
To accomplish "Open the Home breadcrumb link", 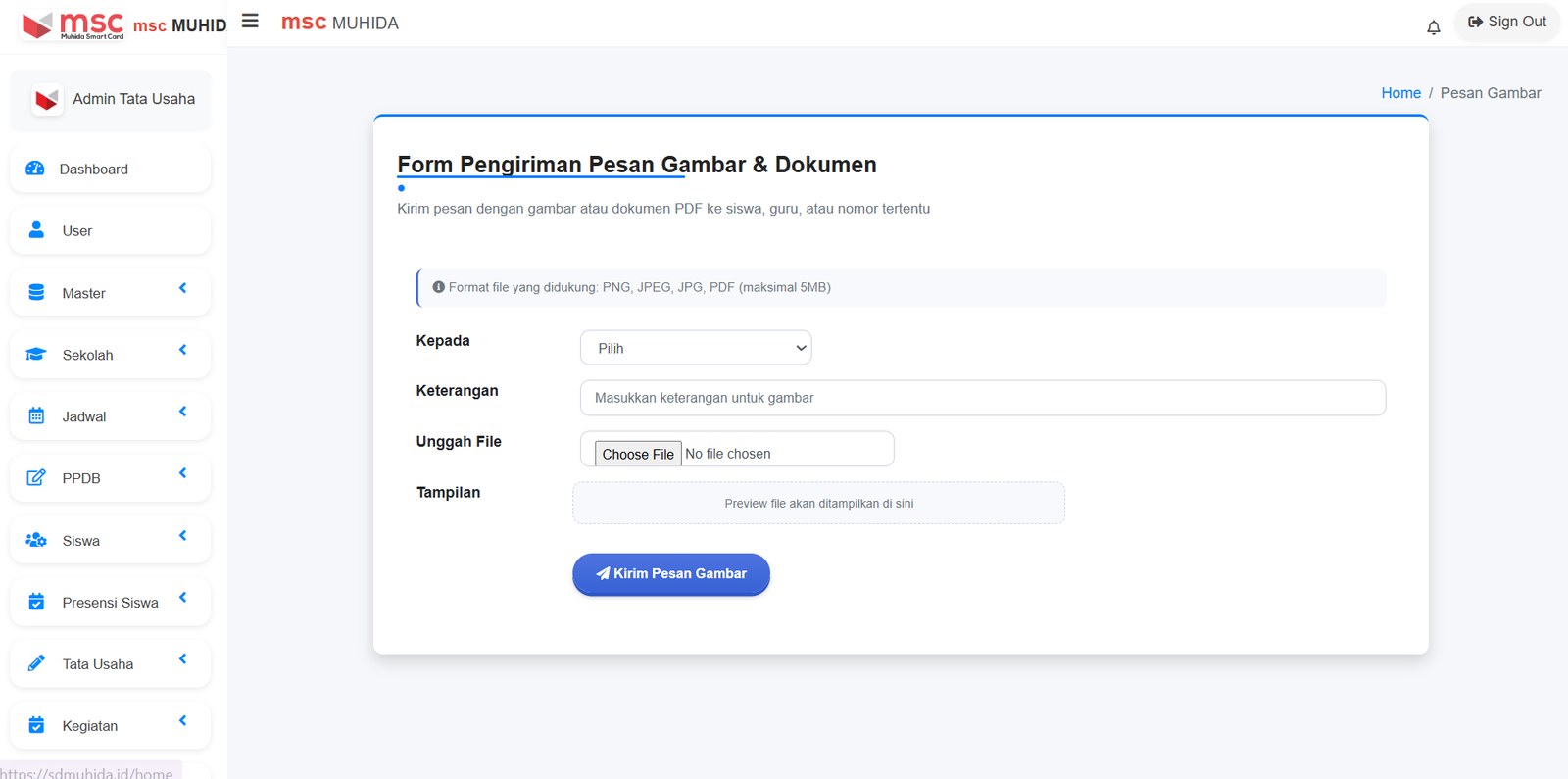I will tap(1400, 92).
